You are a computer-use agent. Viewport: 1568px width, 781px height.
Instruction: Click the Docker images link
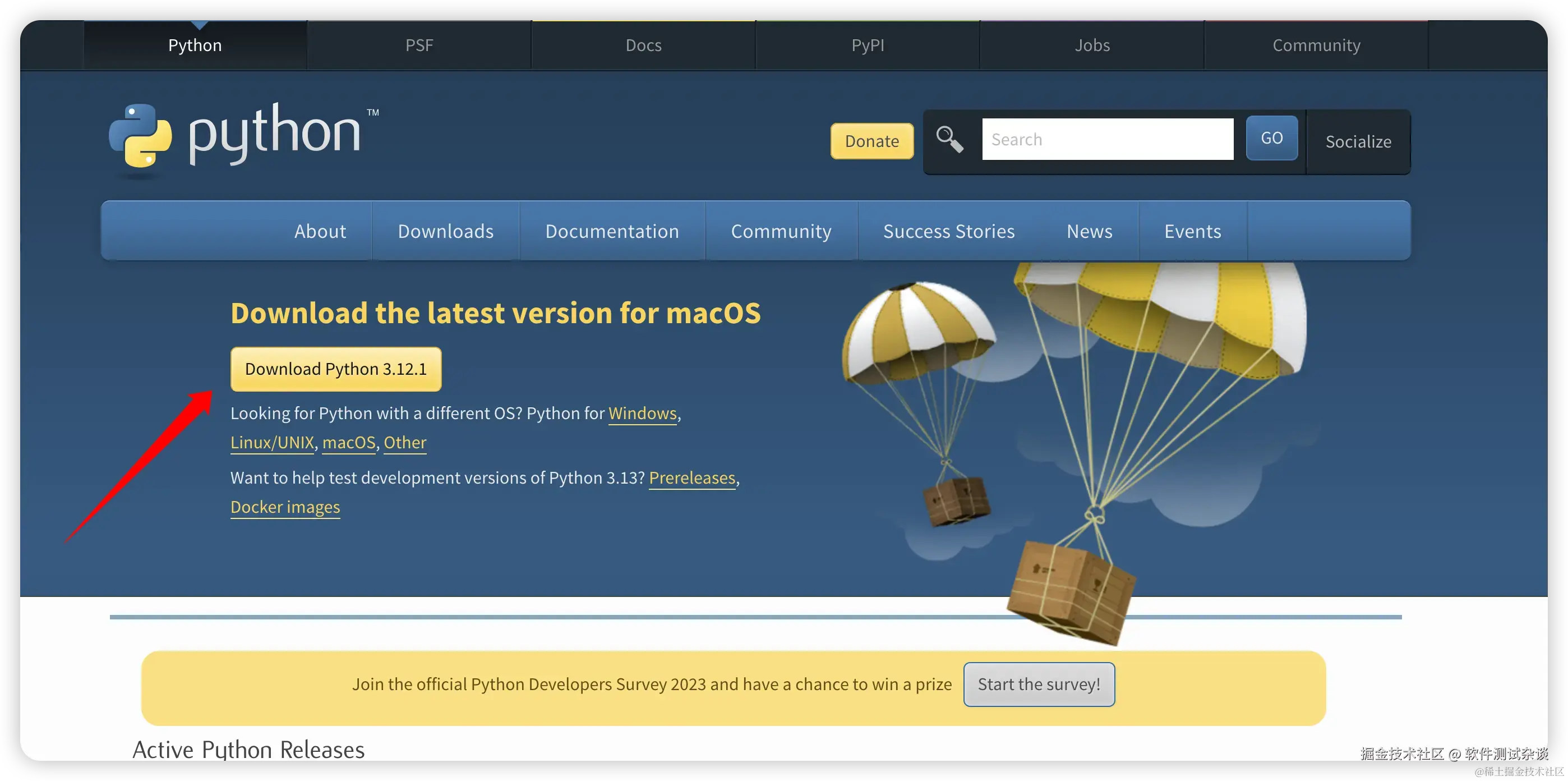pyautogui.click(x=285, y=507)
